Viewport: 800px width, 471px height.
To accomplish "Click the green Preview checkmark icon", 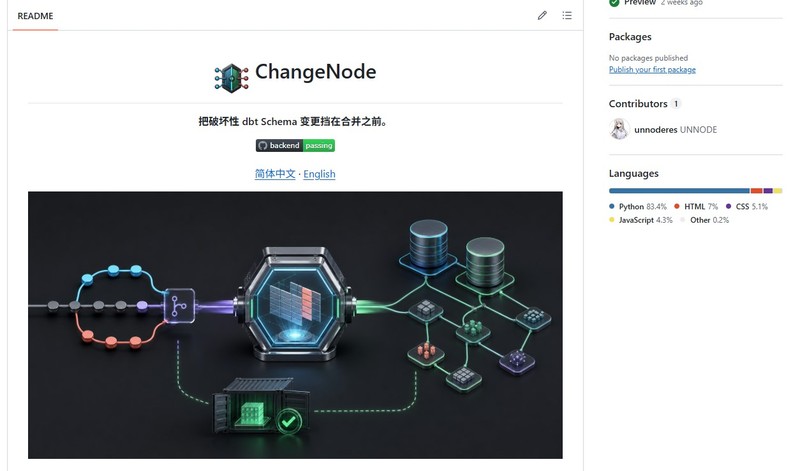I will tap(614, 3).
